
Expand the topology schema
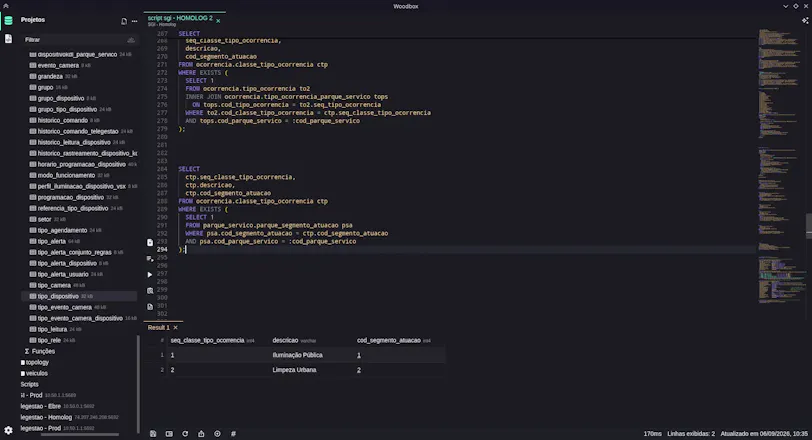pyautogui.click(x=35, y=362)
